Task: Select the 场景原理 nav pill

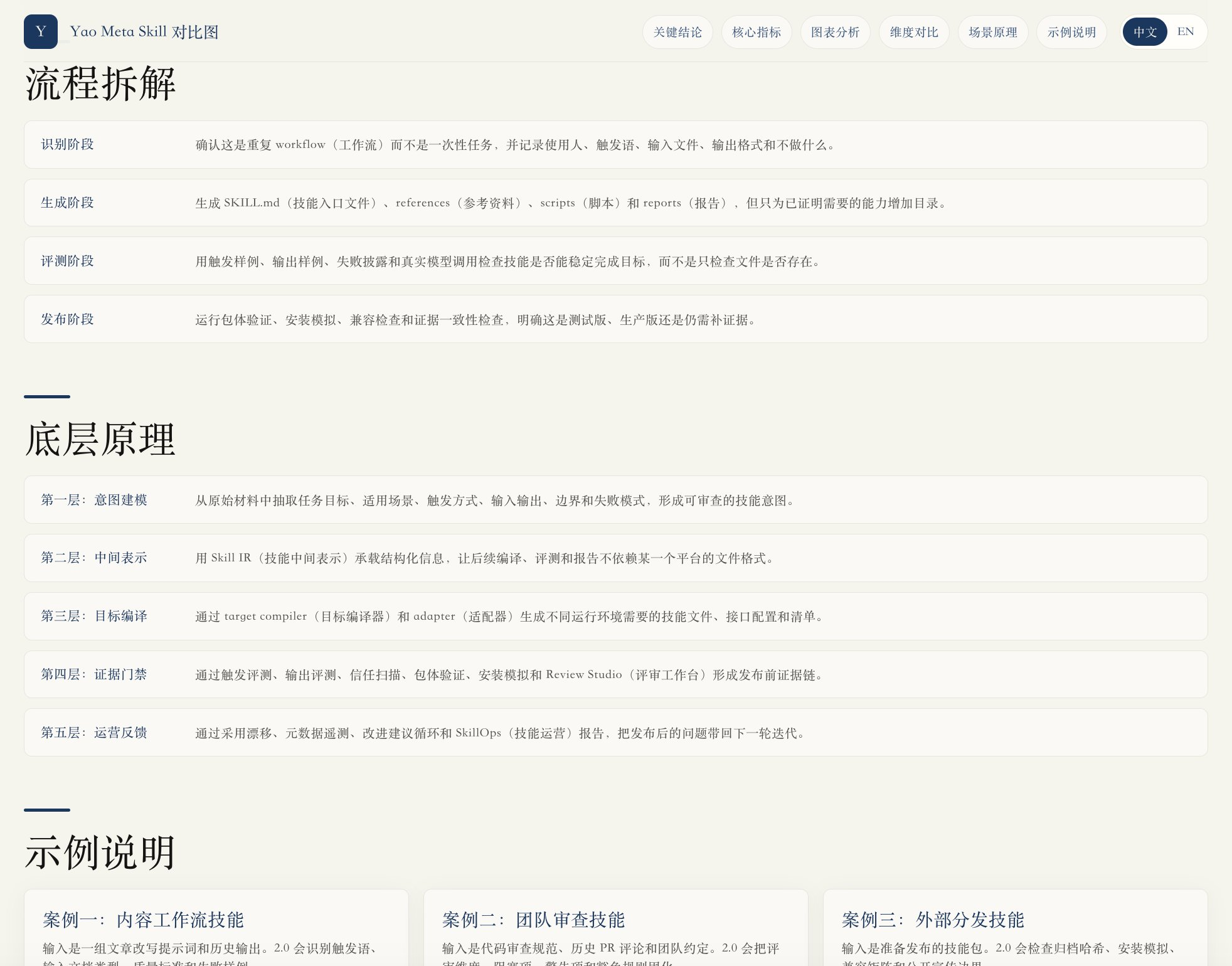Action: point(993,32)
